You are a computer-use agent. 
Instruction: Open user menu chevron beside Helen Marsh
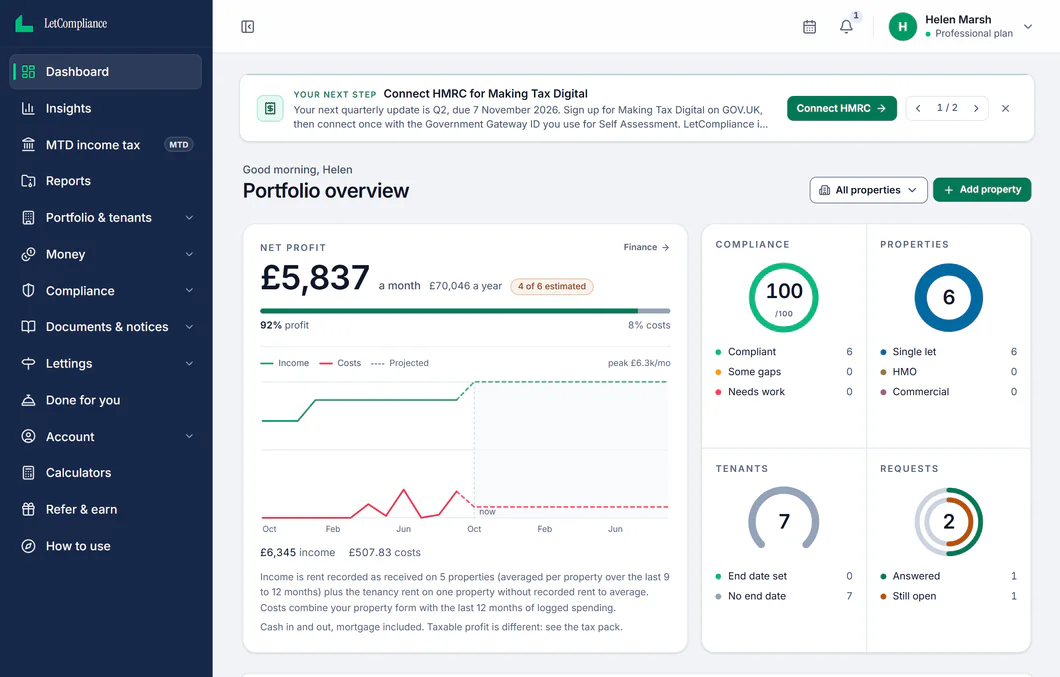1028,26
